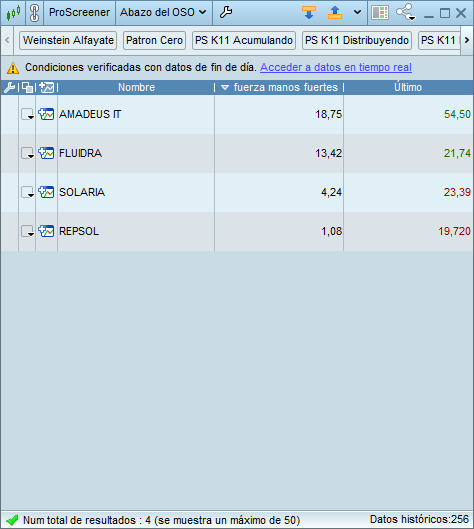The image size is (474, 529).
Task: Select the REPSOL name cell
Action: coord(136,231)
